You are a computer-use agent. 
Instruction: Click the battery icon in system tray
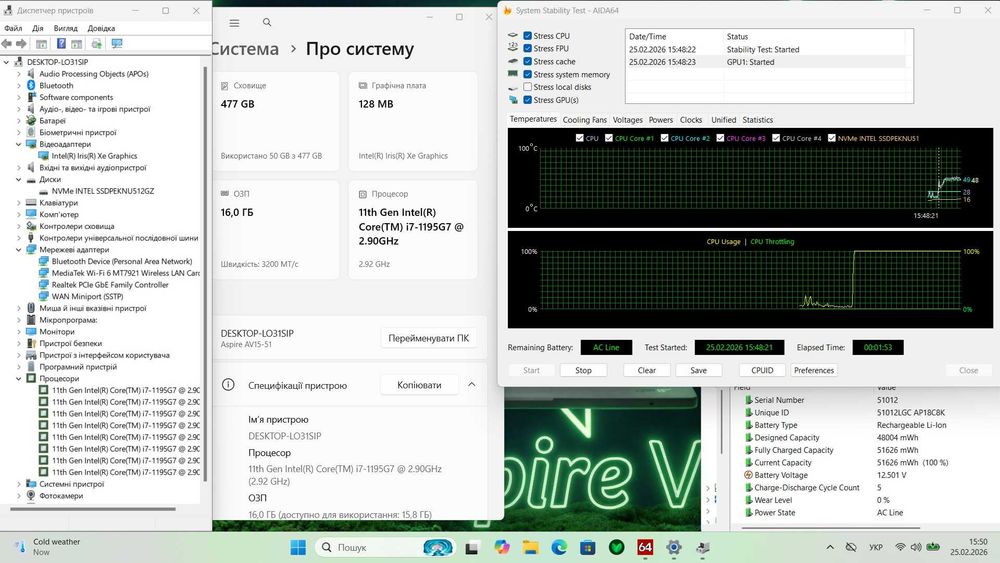pos(933,547)
